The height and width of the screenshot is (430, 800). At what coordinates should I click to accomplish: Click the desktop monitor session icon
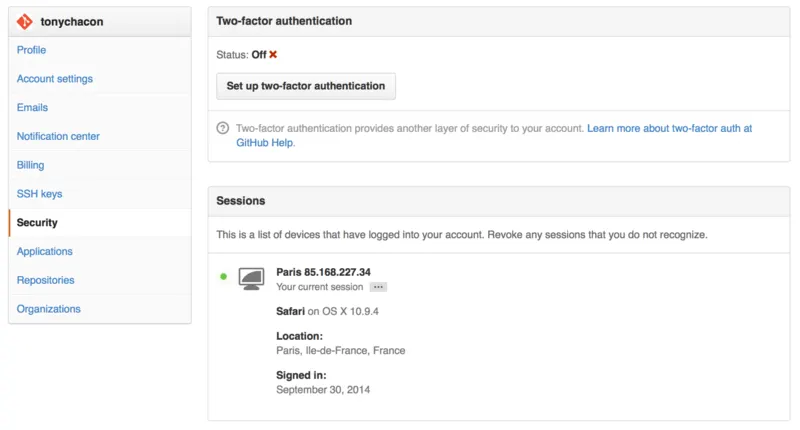point(251,279)
